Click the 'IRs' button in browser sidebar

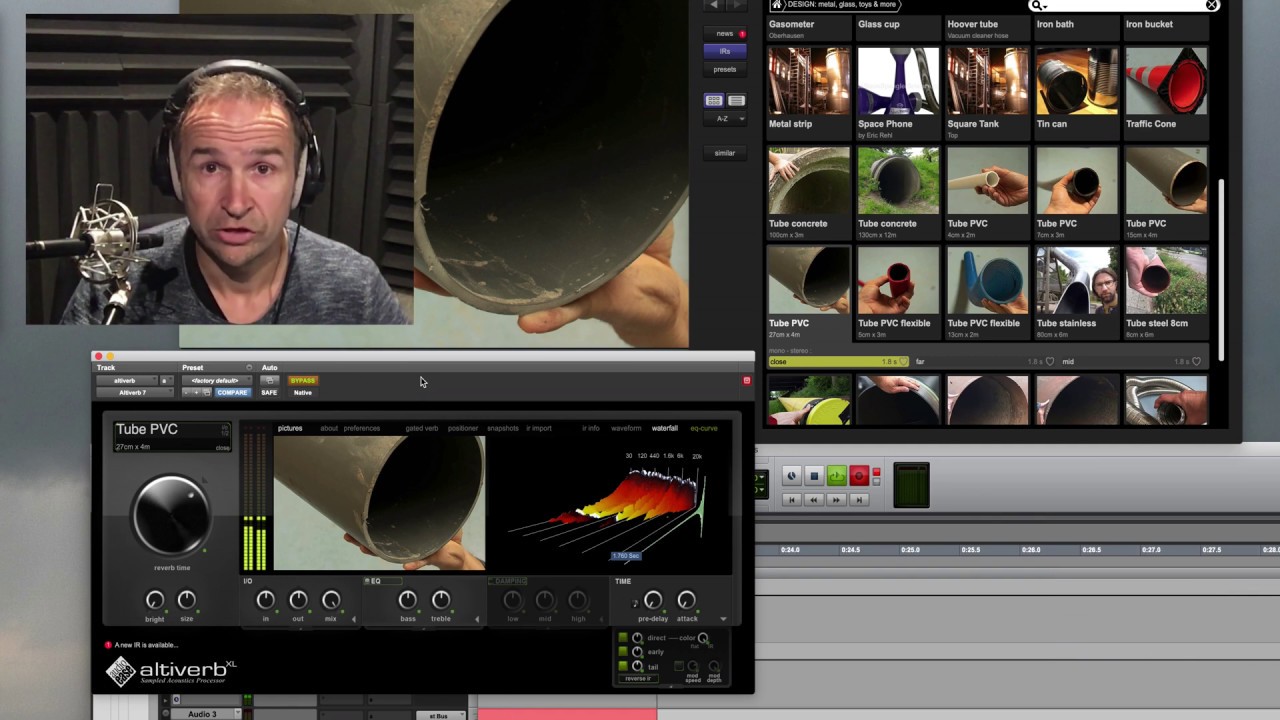(725, 51)
